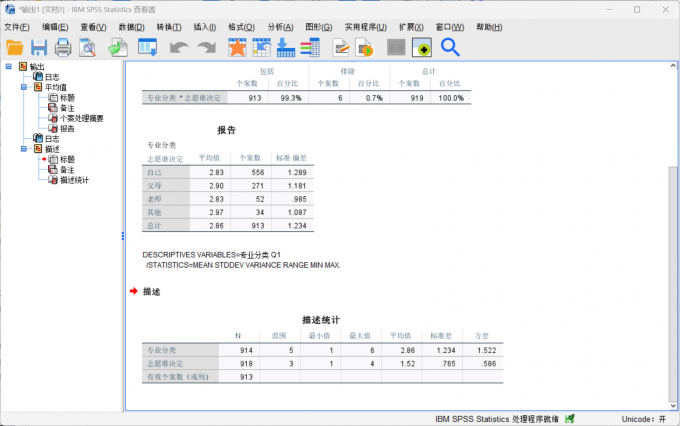Select 描述统计 in the outline tree

point(74,180)
